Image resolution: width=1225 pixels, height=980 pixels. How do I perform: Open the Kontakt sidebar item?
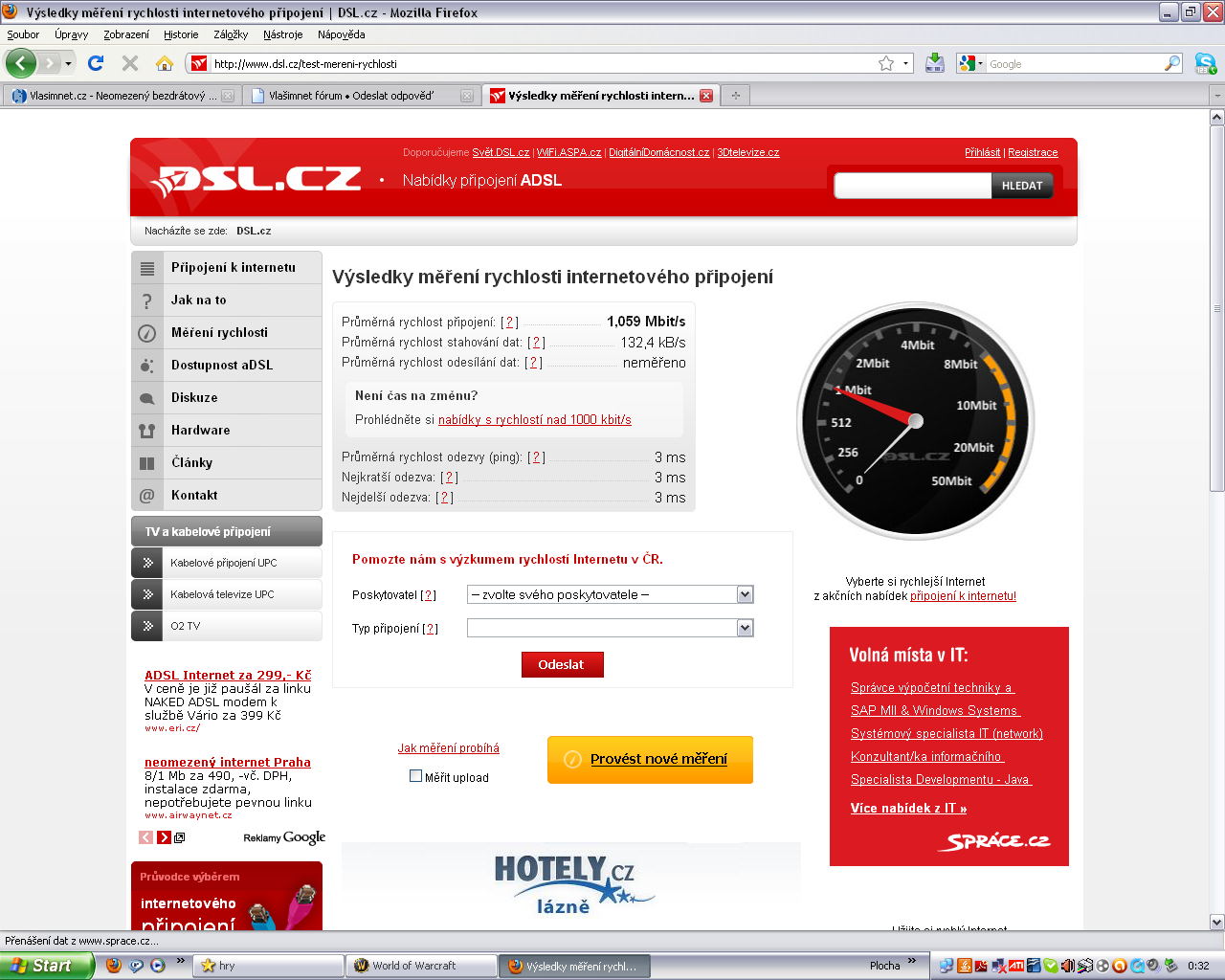(227, 496)
